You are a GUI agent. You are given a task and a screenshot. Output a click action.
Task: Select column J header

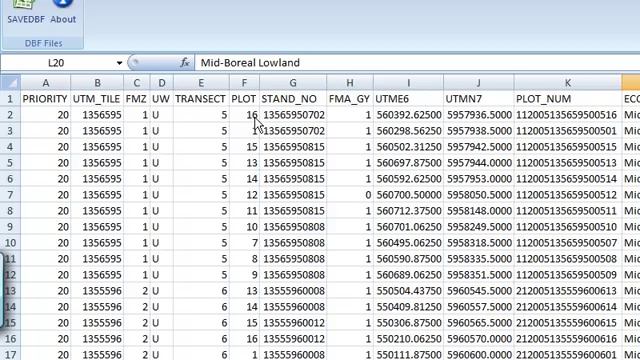coord(478,83)
